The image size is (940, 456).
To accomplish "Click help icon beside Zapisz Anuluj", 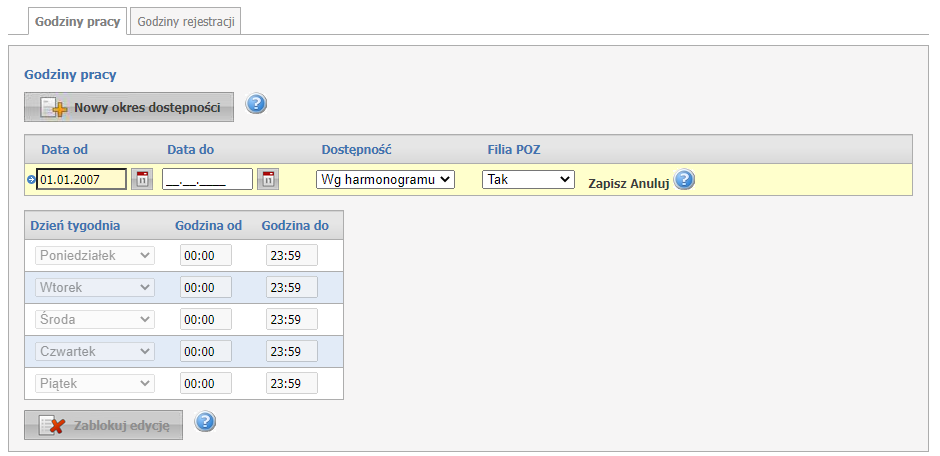I will click(x=684, y=180).
